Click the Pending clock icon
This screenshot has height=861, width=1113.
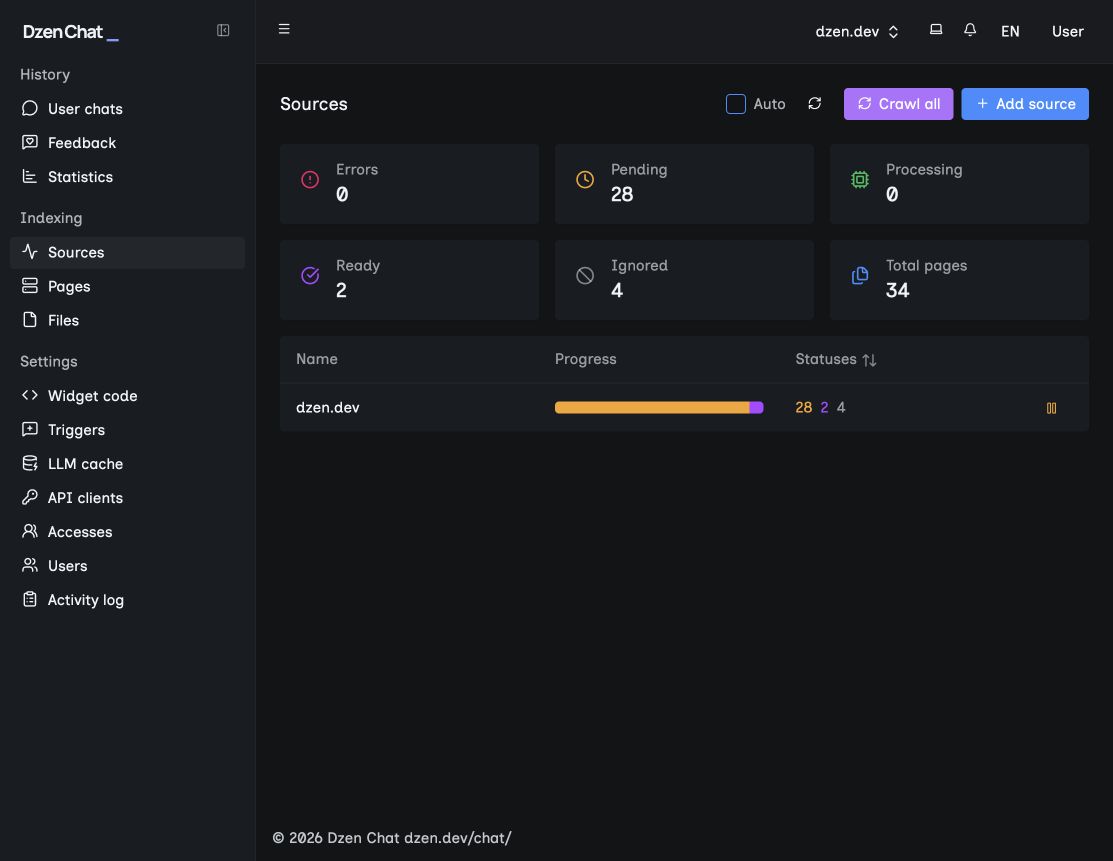(x=585, y=180)
